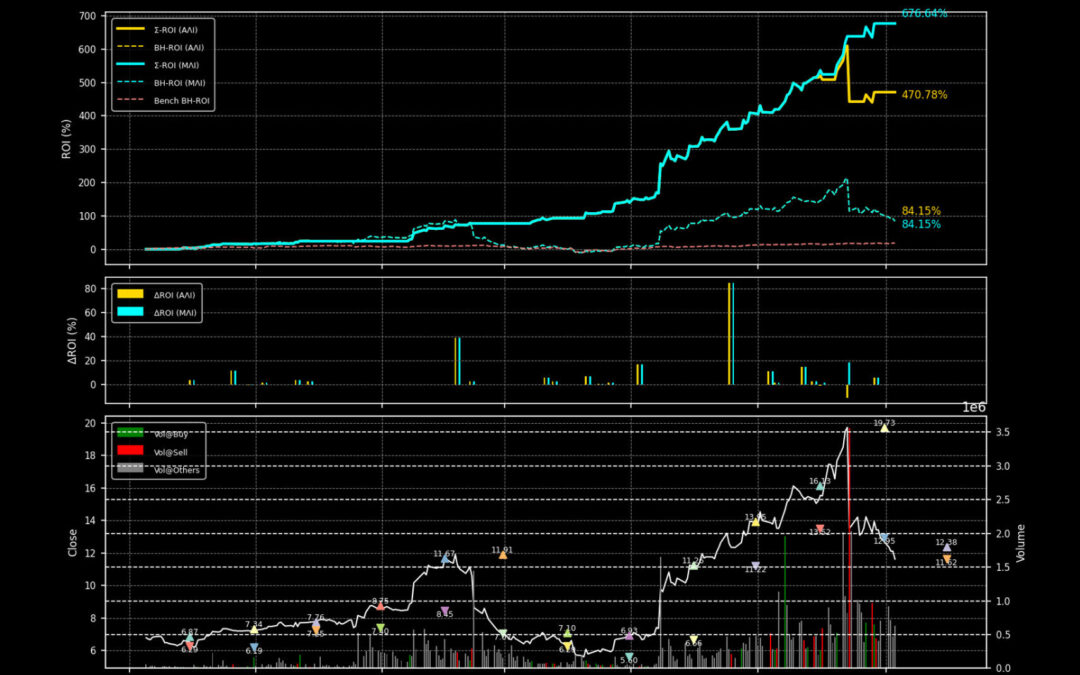Click the yellow ΔROI (AΛI) legend swatch
1080x675 pixels.
(131, 294)
